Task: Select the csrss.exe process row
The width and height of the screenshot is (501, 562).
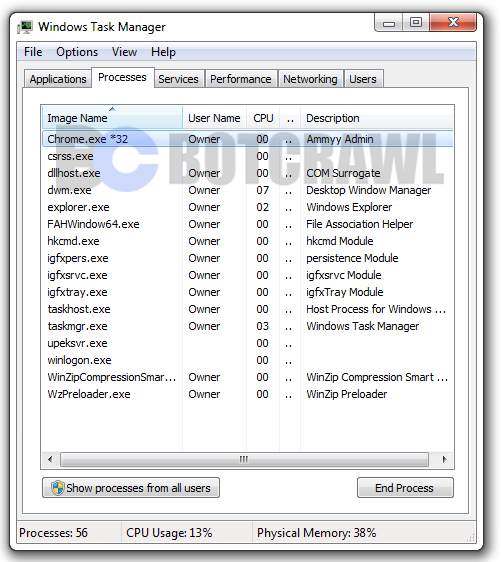Action: [x=247, y=156]
